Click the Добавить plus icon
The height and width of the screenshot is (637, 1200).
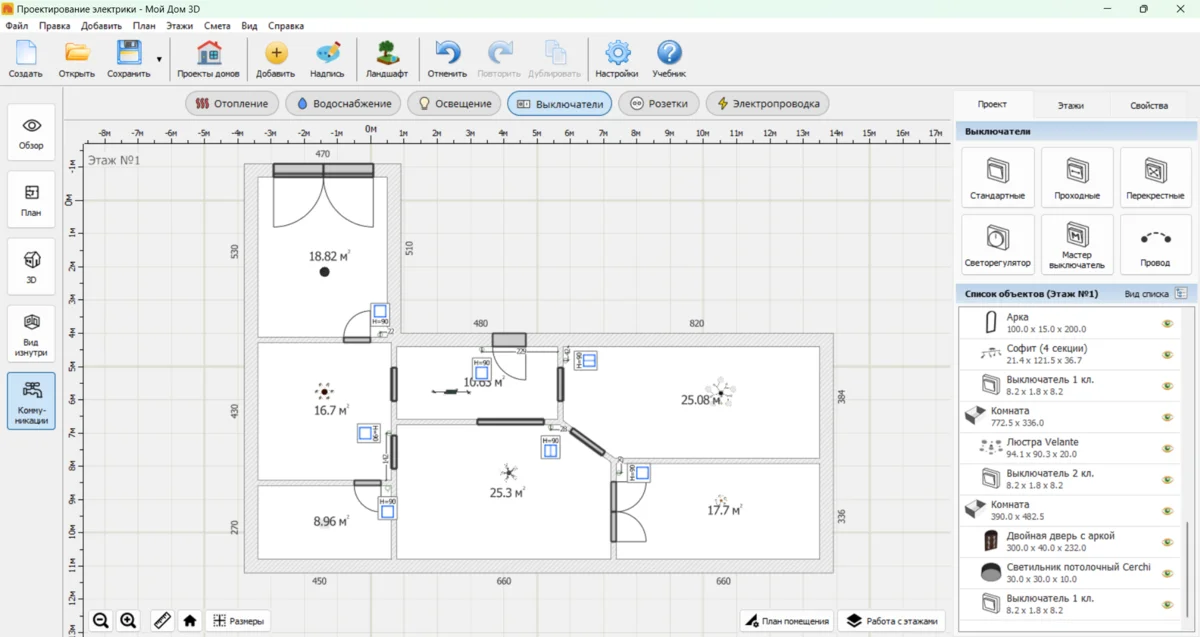[276, 53]
